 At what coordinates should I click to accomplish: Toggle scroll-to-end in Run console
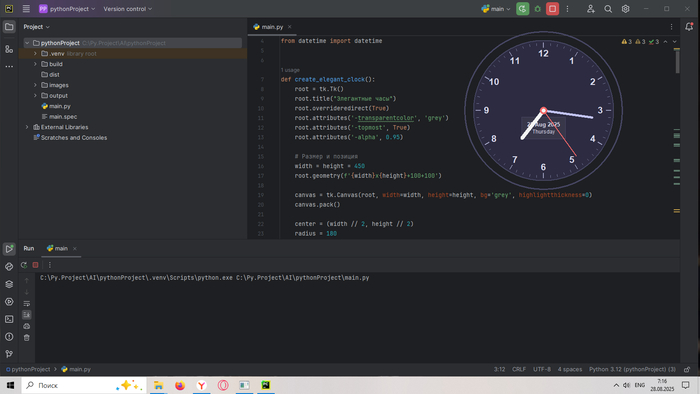point(27,315)
